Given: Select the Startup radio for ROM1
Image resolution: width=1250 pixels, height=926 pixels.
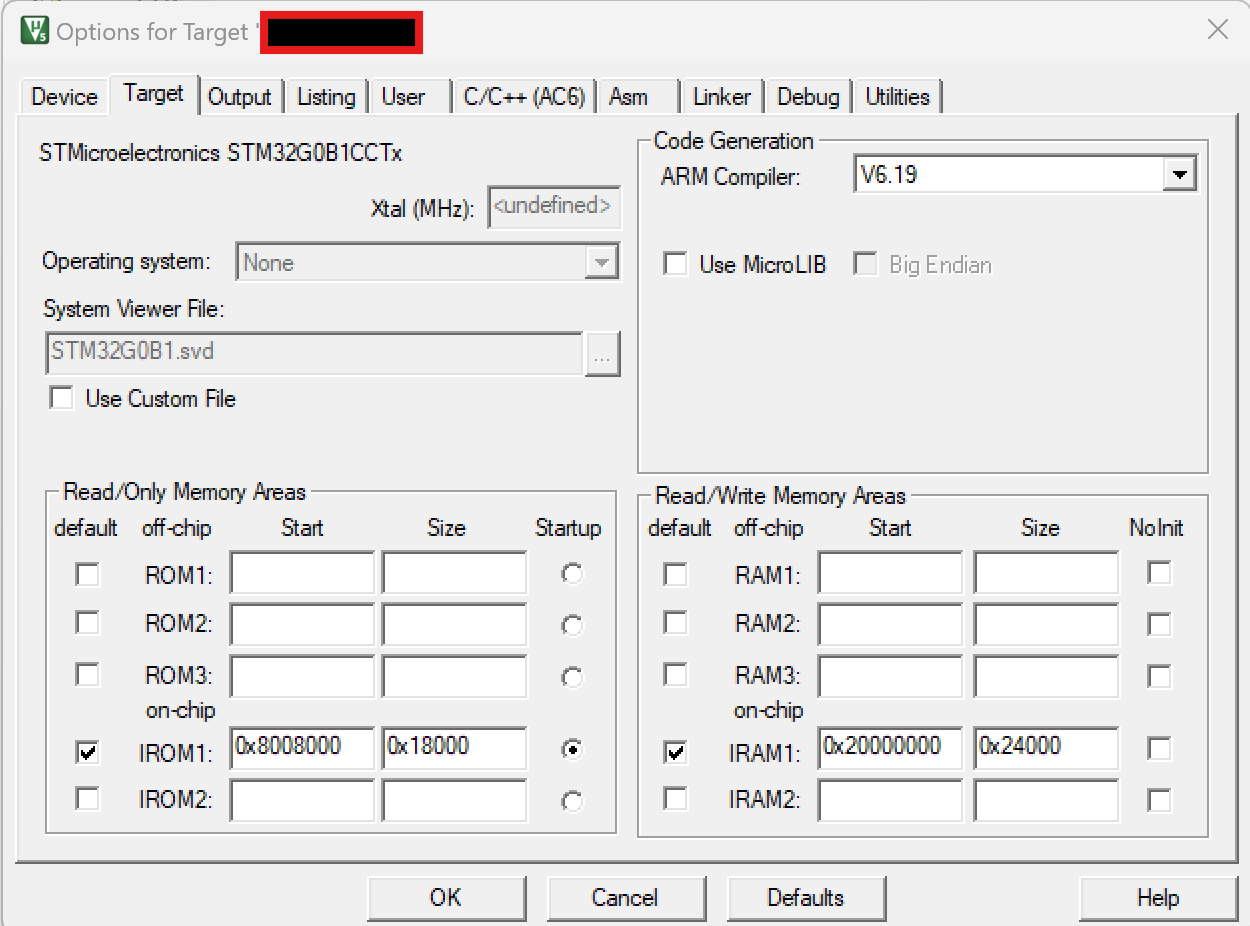Looking at the screenshot, I should tap(571, 572).
